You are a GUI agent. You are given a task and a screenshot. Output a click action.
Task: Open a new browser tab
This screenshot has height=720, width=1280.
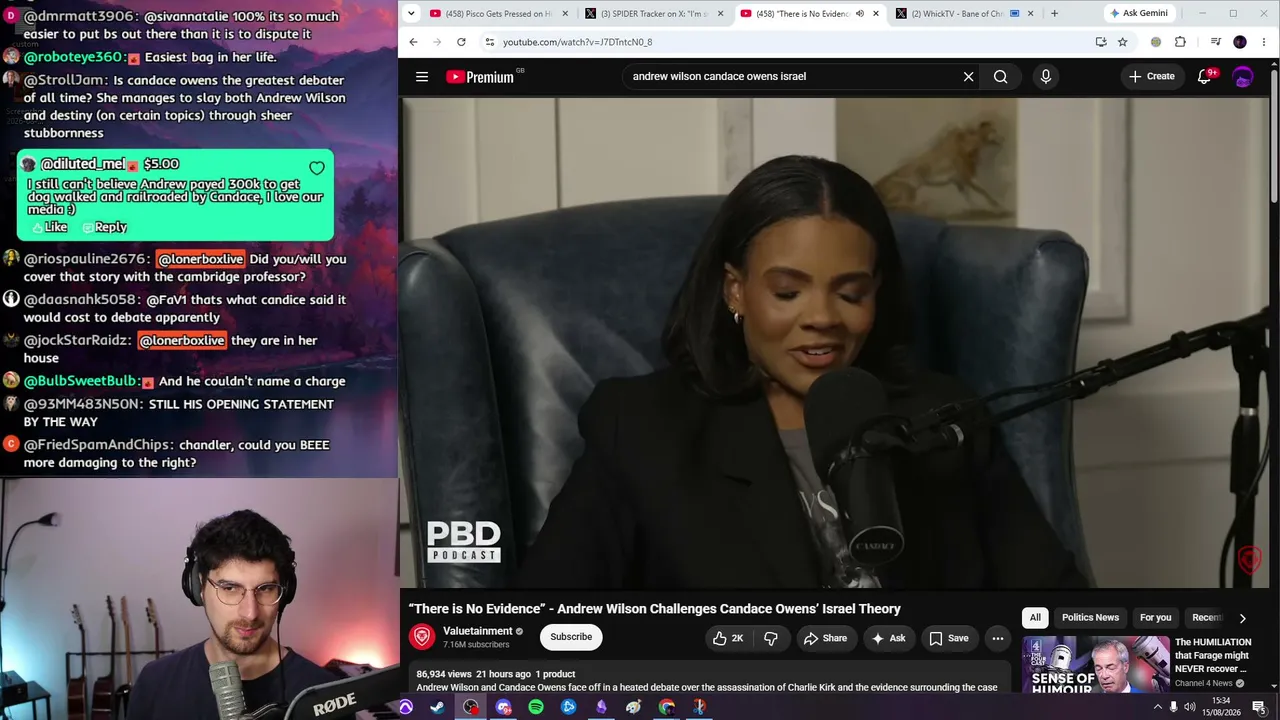pos(1054,14)
